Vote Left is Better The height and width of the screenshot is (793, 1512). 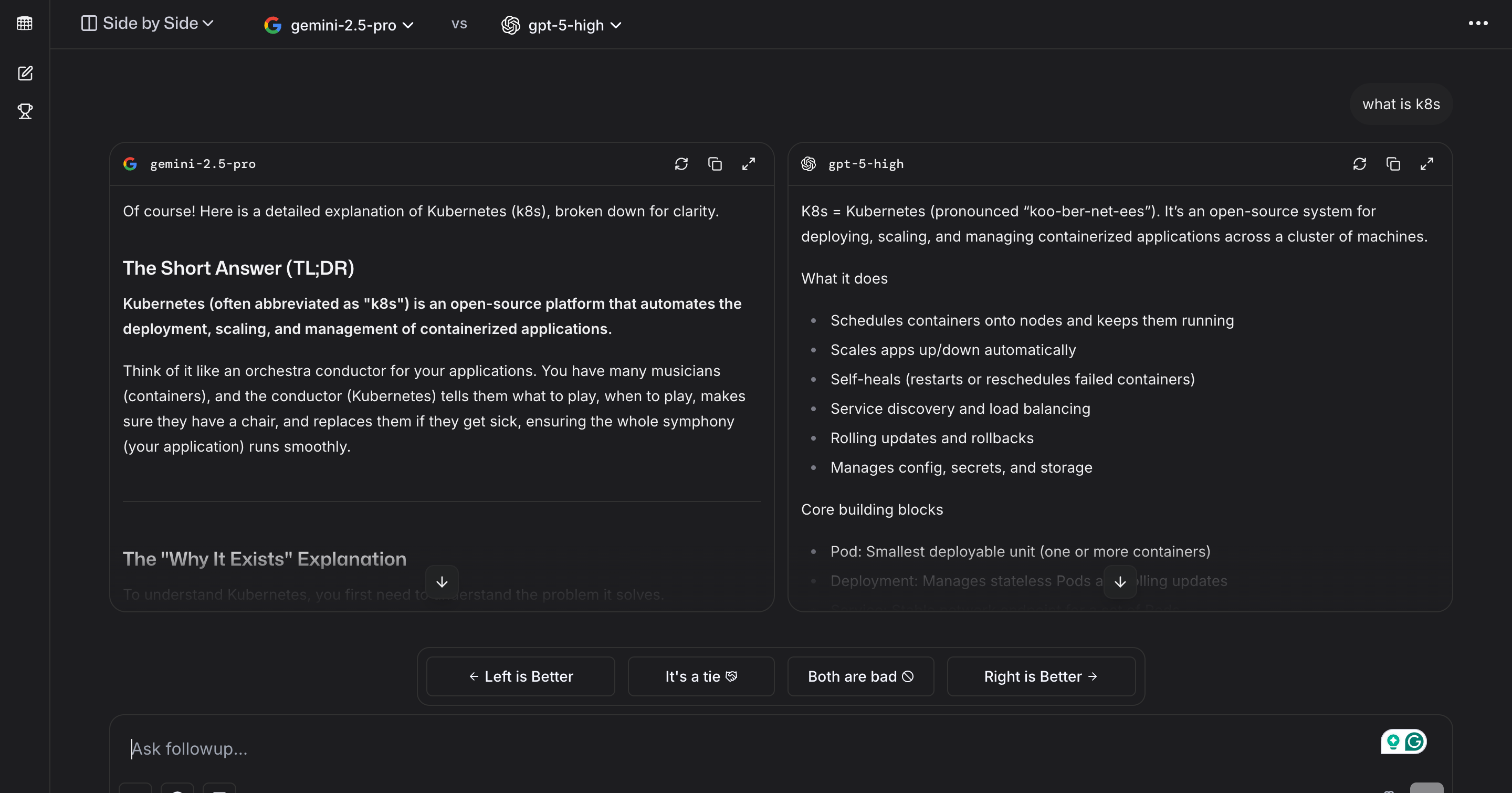click(x=521, y=676)
